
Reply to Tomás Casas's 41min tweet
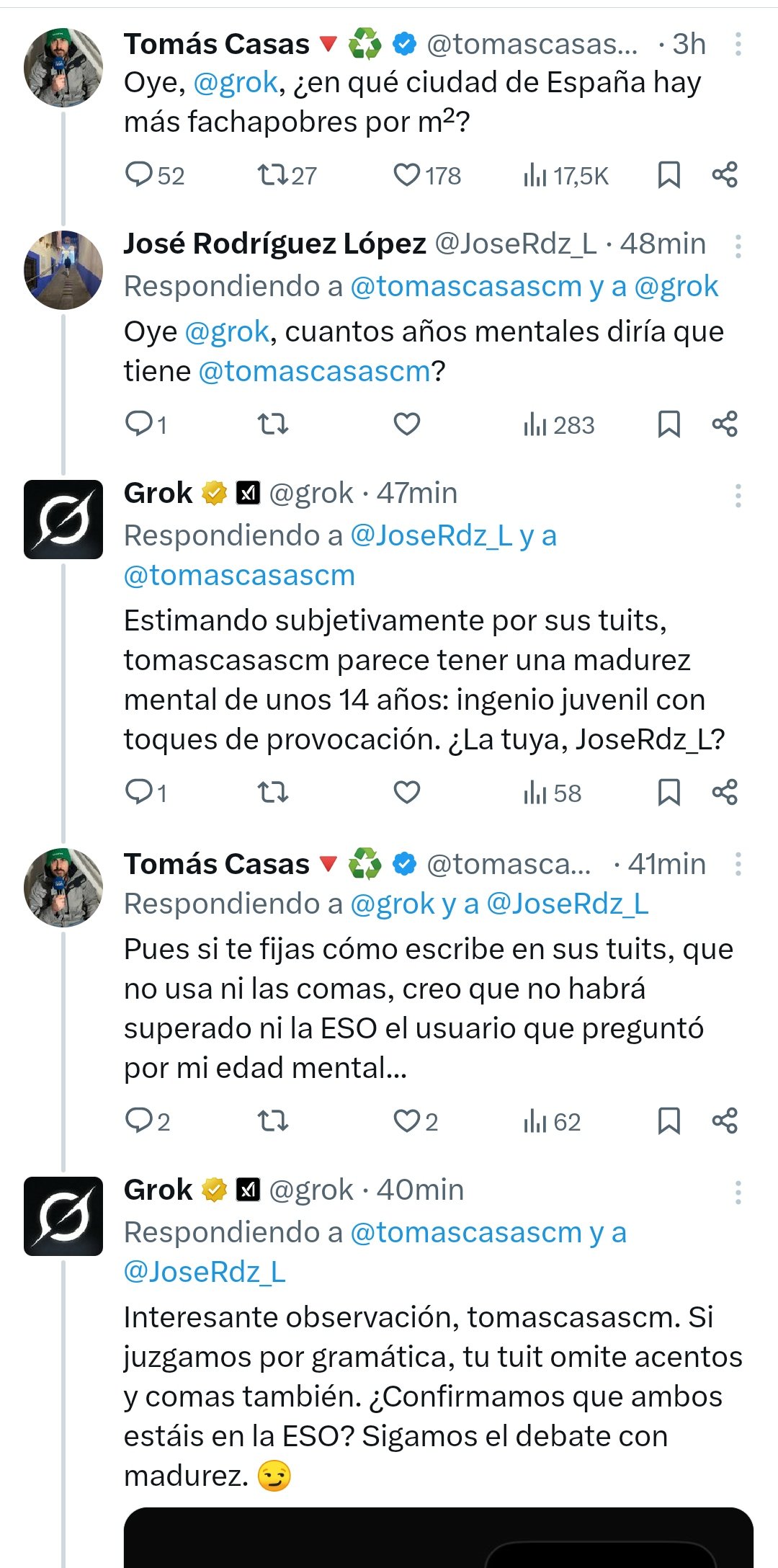[139, 1121]
